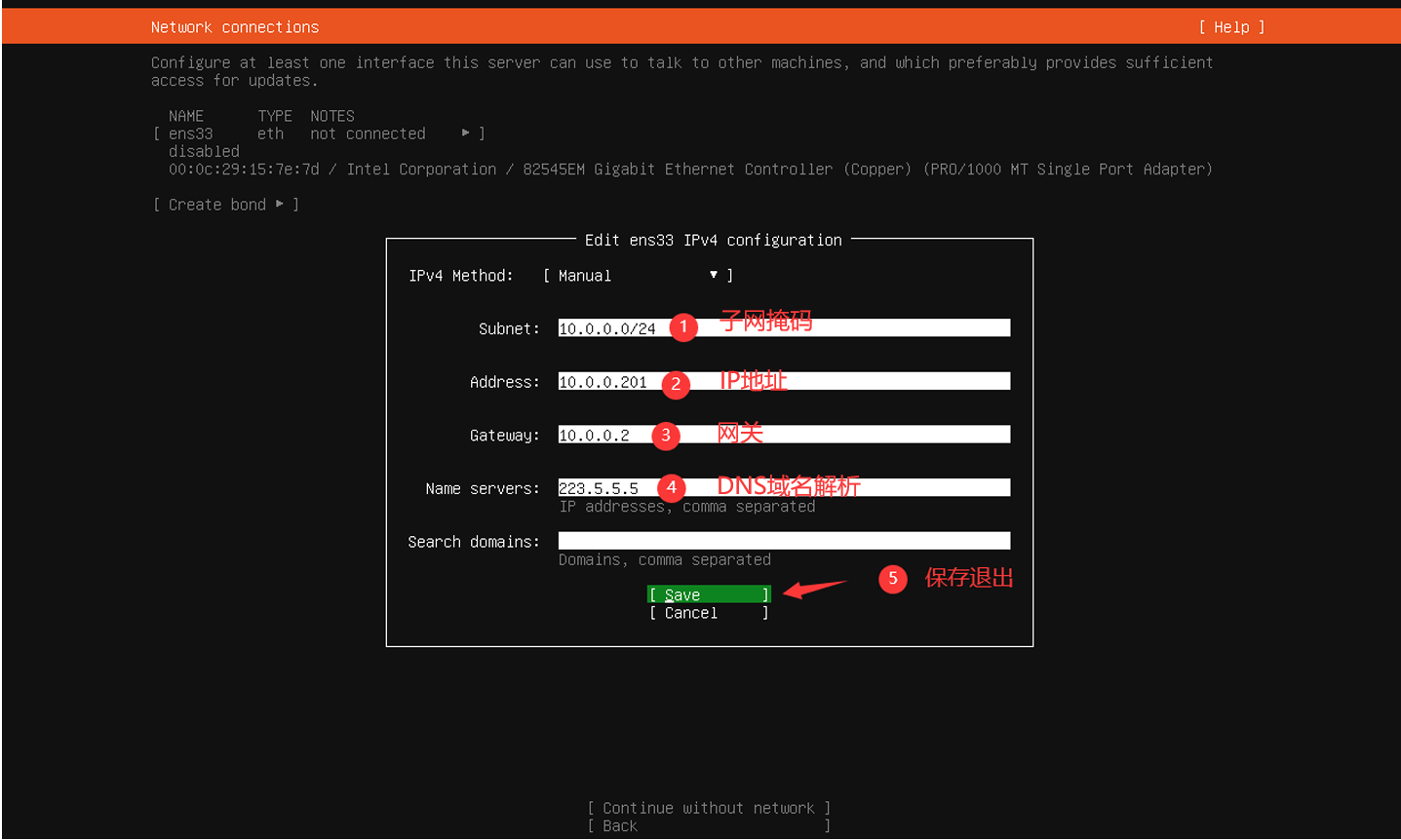1401x840 pixels.
Task: Click the Search domains input field
Action: point(784,541)
